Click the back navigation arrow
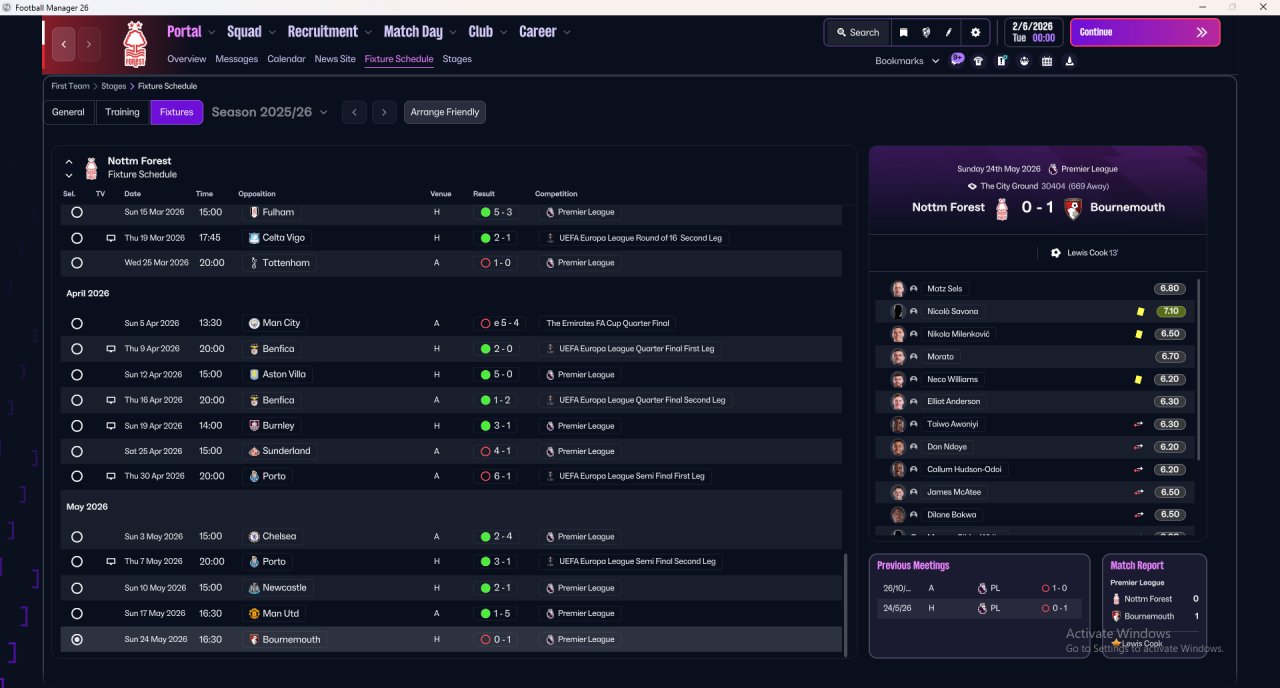The width and height of the screenshot is (1280, 688). (64, 44)
